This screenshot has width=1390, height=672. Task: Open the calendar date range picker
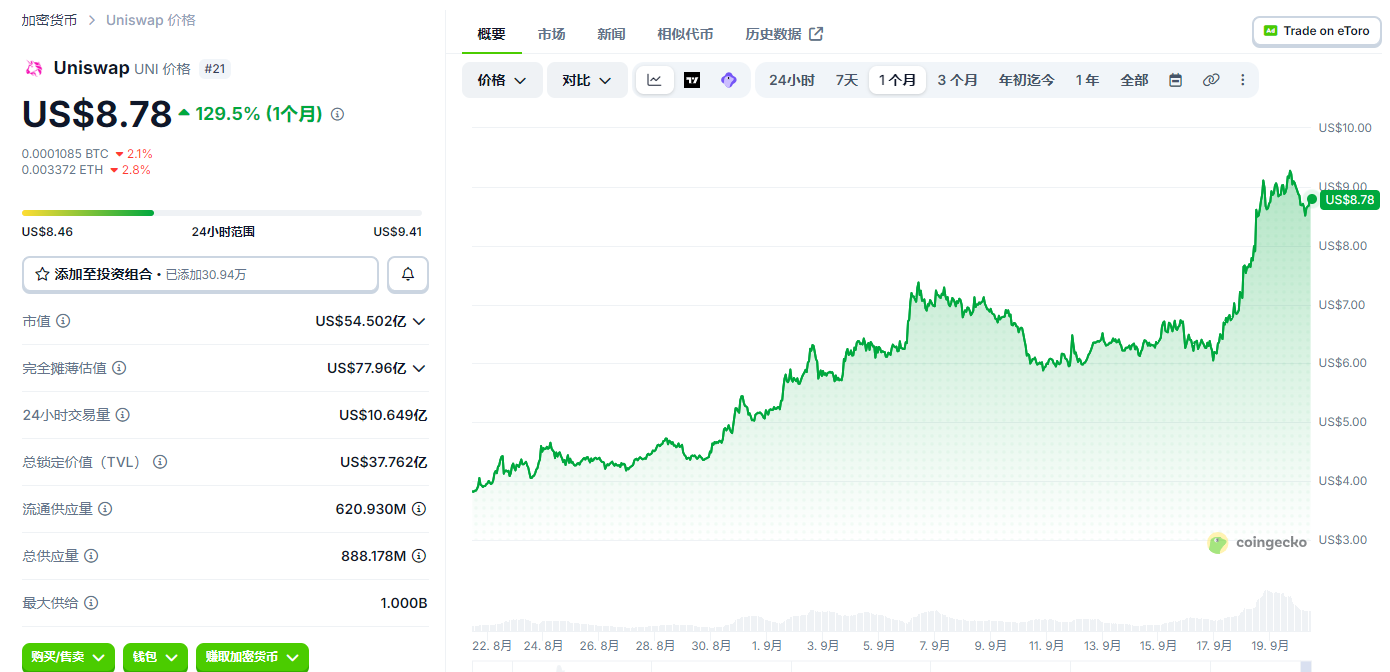pyautogui.click(x=1176, y=80)
